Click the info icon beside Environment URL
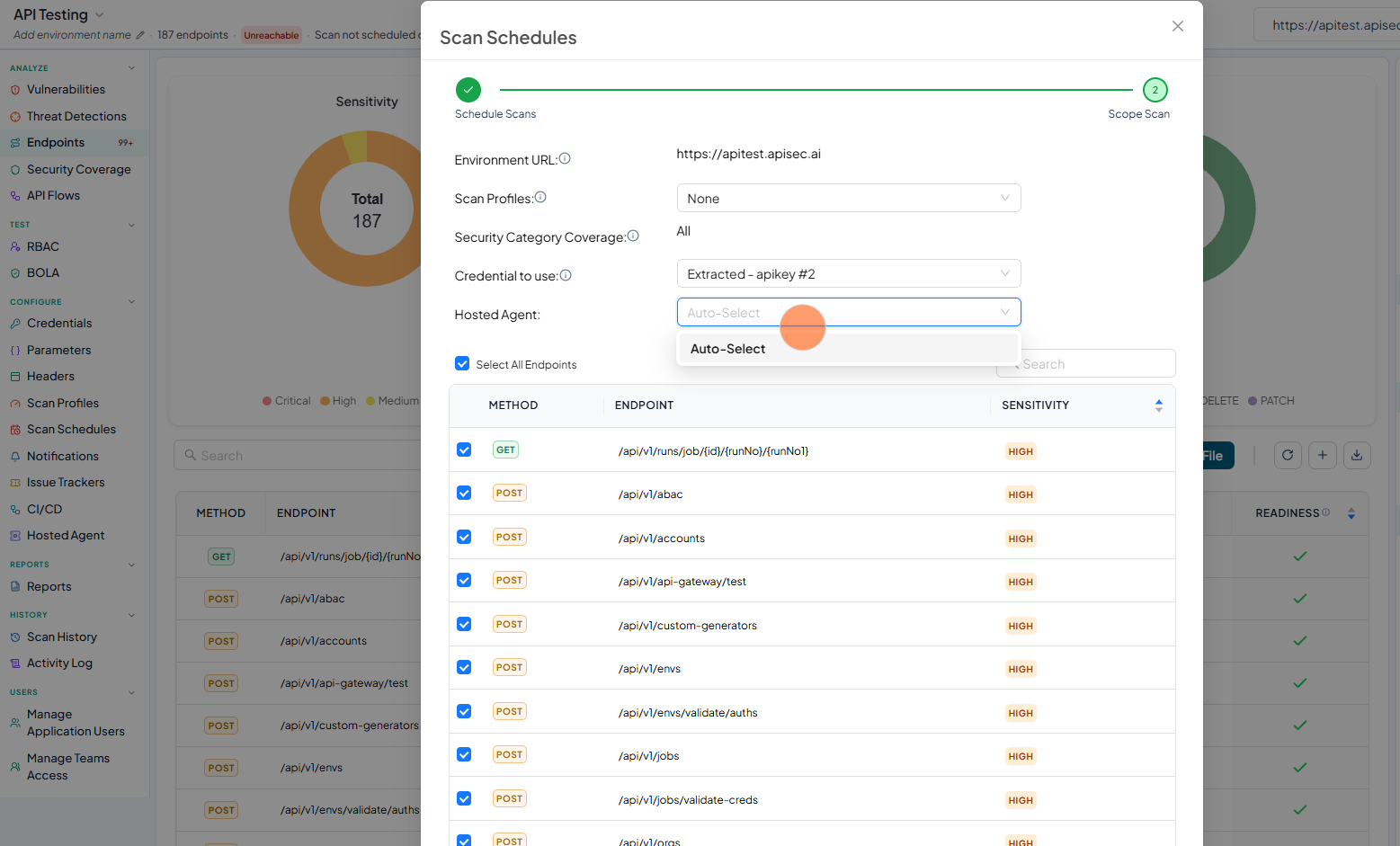The height and width of the screenshot is (846, 1400). [565, 158]
